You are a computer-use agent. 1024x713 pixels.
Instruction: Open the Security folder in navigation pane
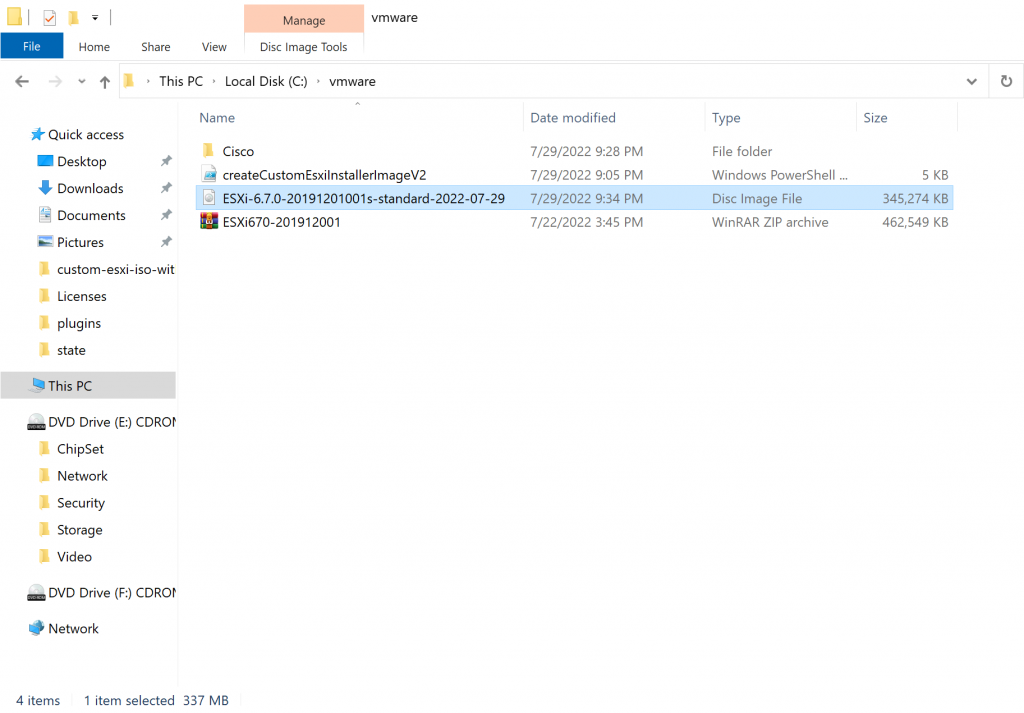[81, 503]
